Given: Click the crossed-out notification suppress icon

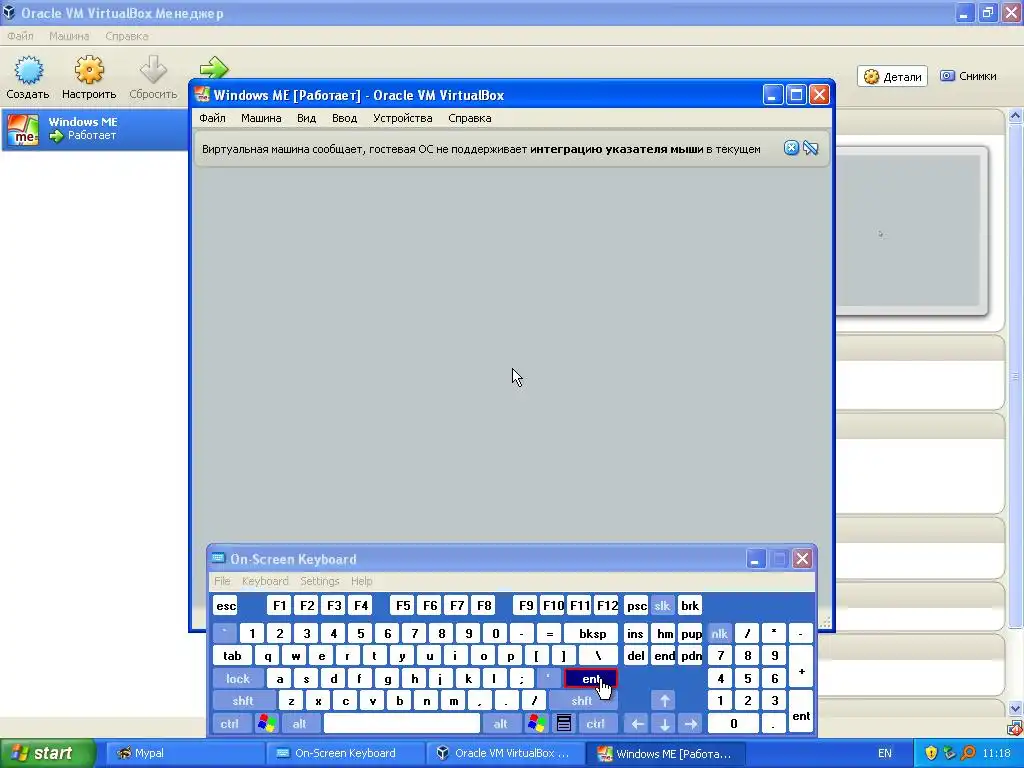Looking at the screenshot, I should tap(811, 148).
